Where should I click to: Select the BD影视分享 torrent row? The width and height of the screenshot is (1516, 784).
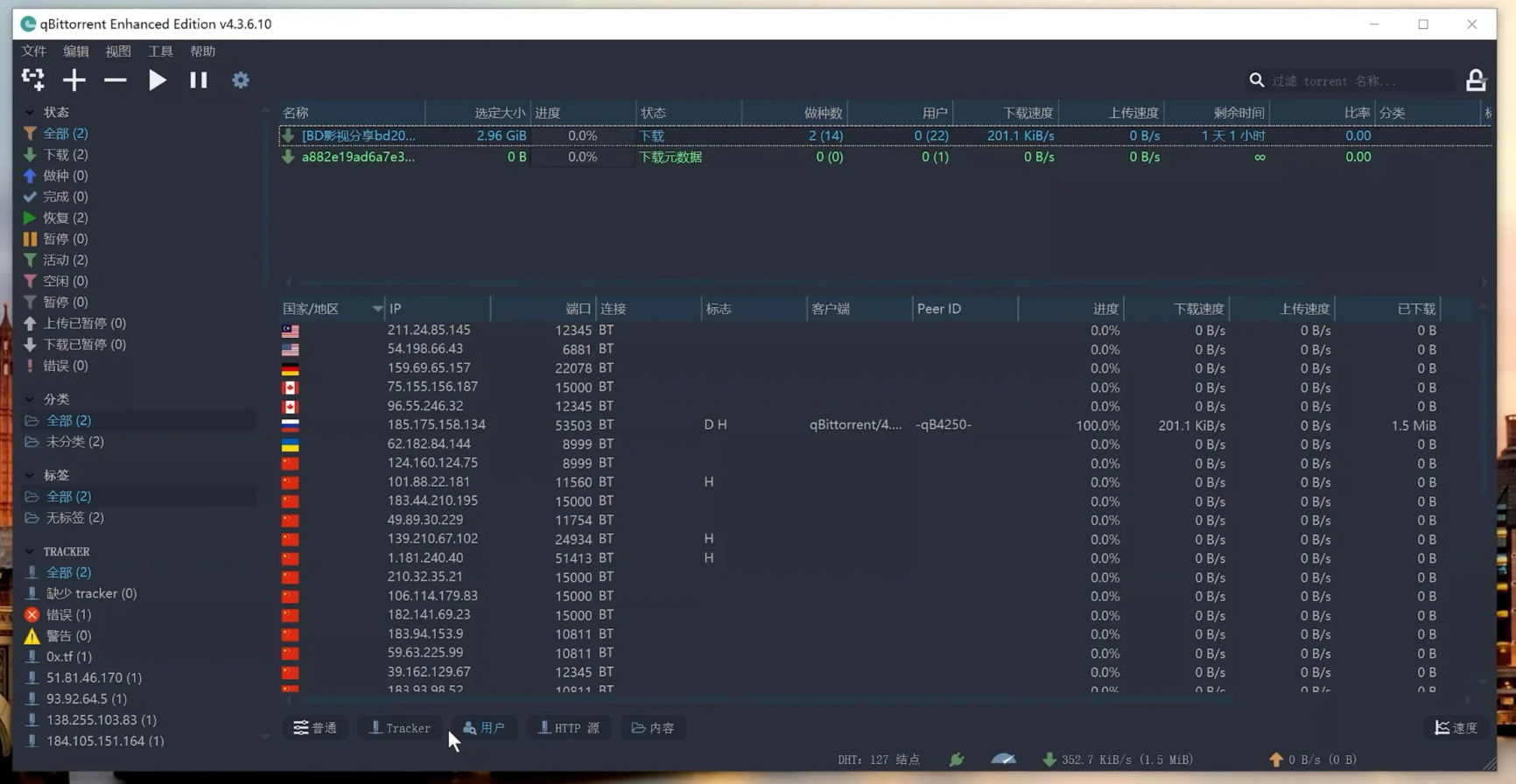[x=884, y=136]
